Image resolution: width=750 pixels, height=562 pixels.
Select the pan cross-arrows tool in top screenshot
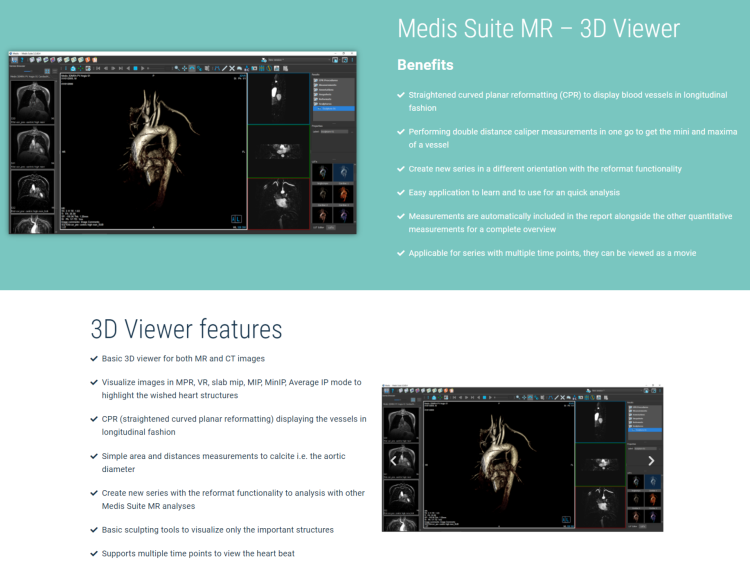click(x=184, y=68)
